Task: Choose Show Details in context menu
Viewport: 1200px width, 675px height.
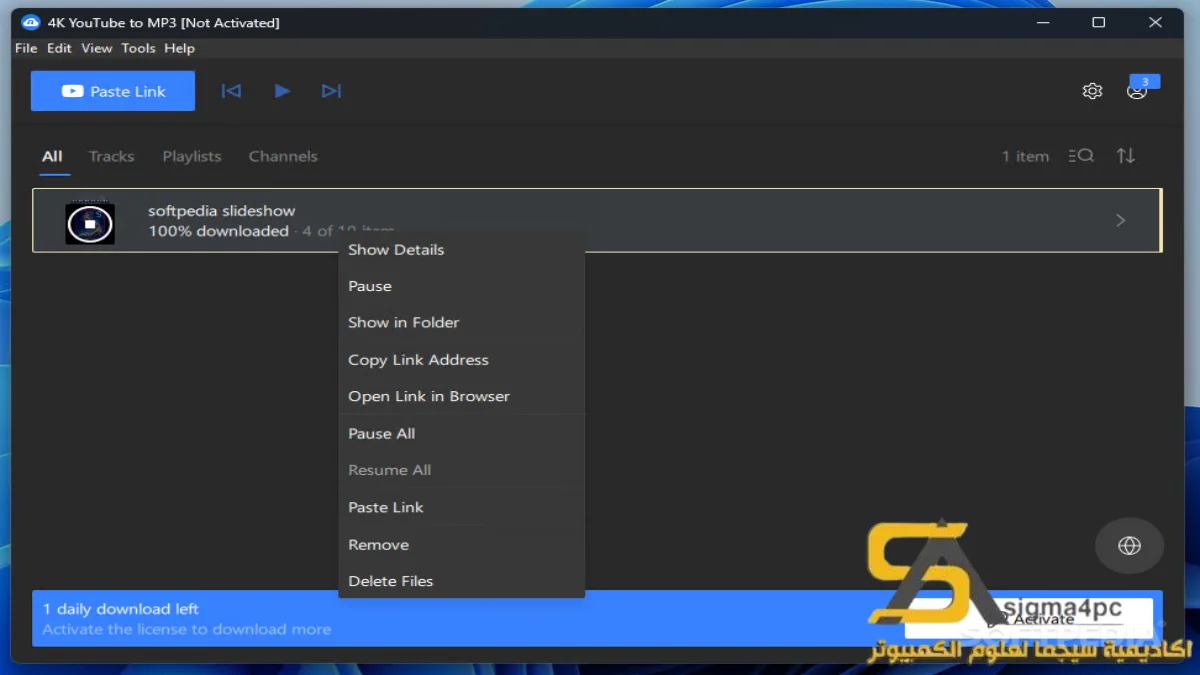Action: click(x=461, y=250)
